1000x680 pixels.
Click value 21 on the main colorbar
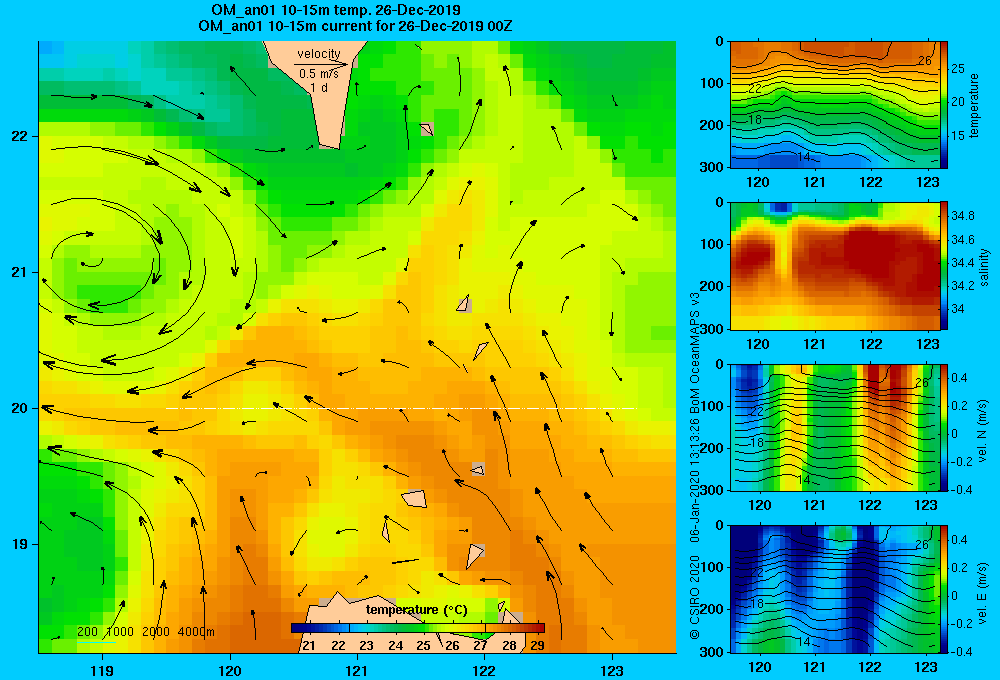(309, 645)
